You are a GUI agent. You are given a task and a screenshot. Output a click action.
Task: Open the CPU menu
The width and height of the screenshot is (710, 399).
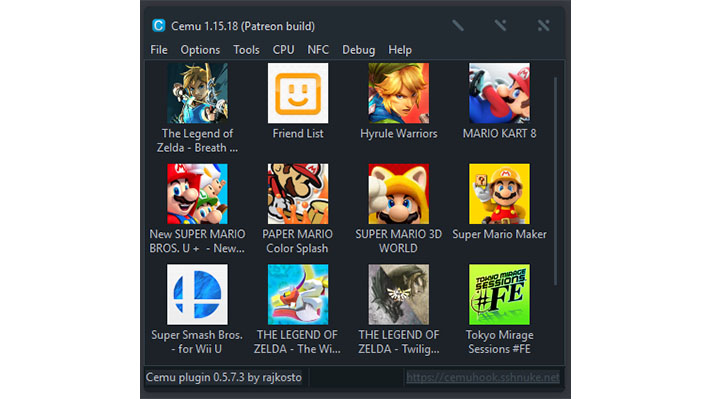(283, 50)
